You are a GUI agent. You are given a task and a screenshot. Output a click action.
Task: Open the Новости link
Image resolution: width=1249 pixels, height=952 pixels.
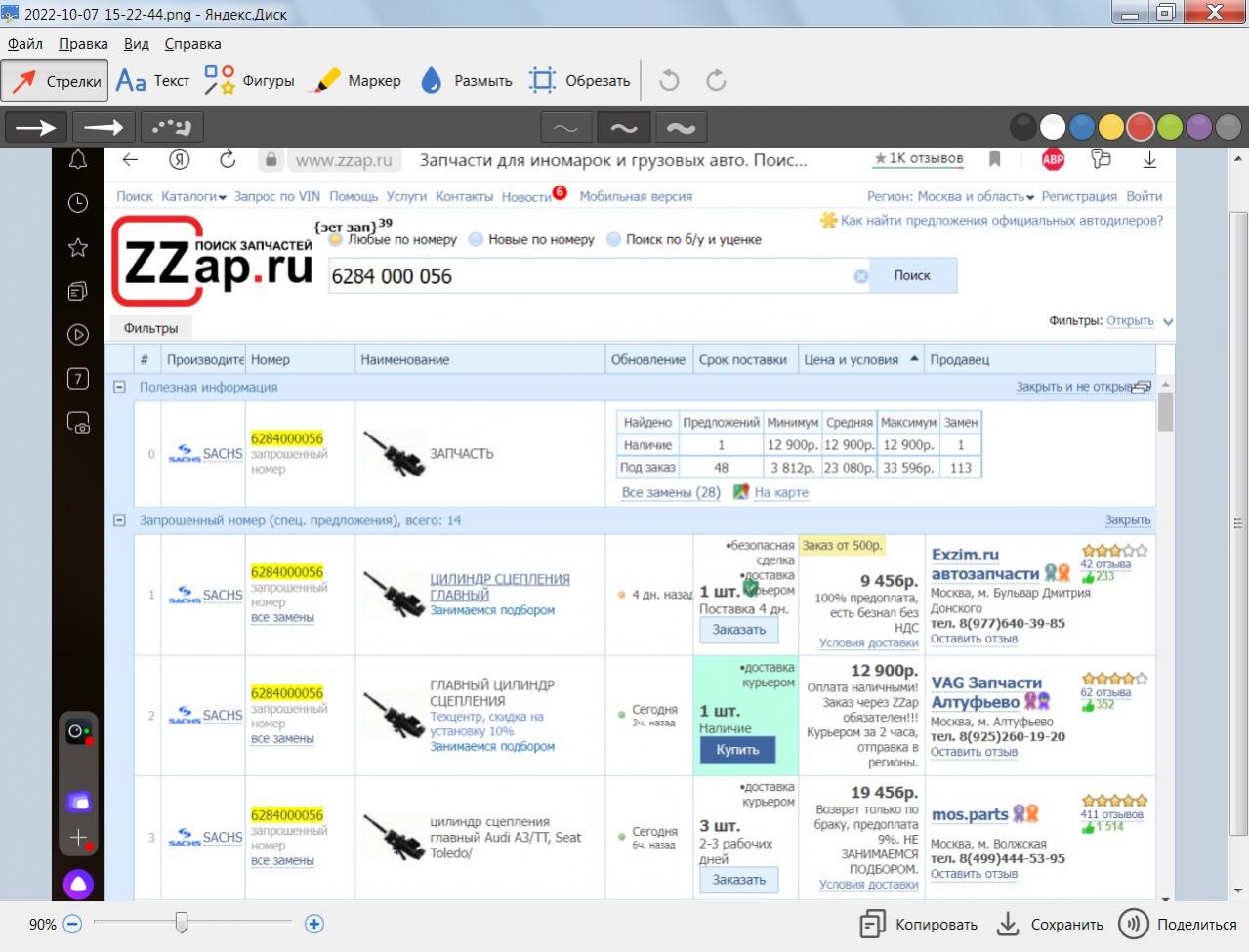pyautogui.click(x=526, y=196)
